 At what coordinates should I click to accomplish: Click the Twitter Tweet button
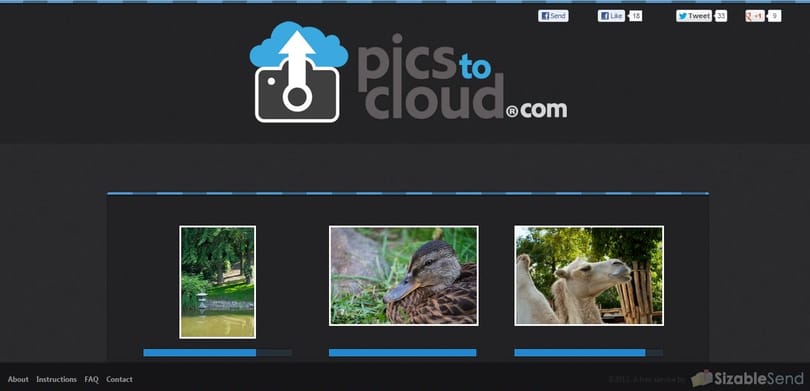click(694, 16)
